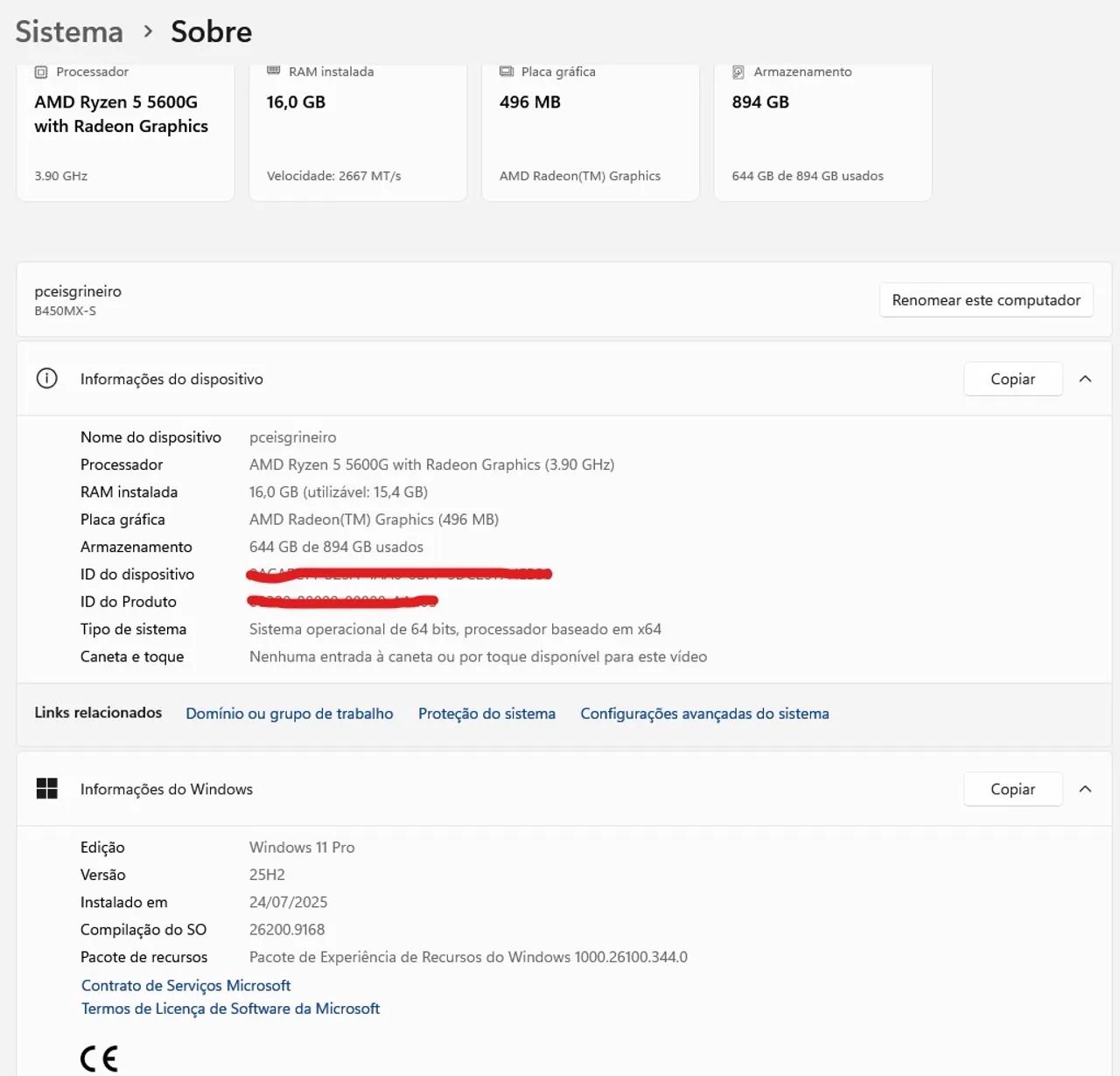The image size is (1120, 1076).
Task: Click the 'ID do dispositivo' label
Action: pos(137,575)
